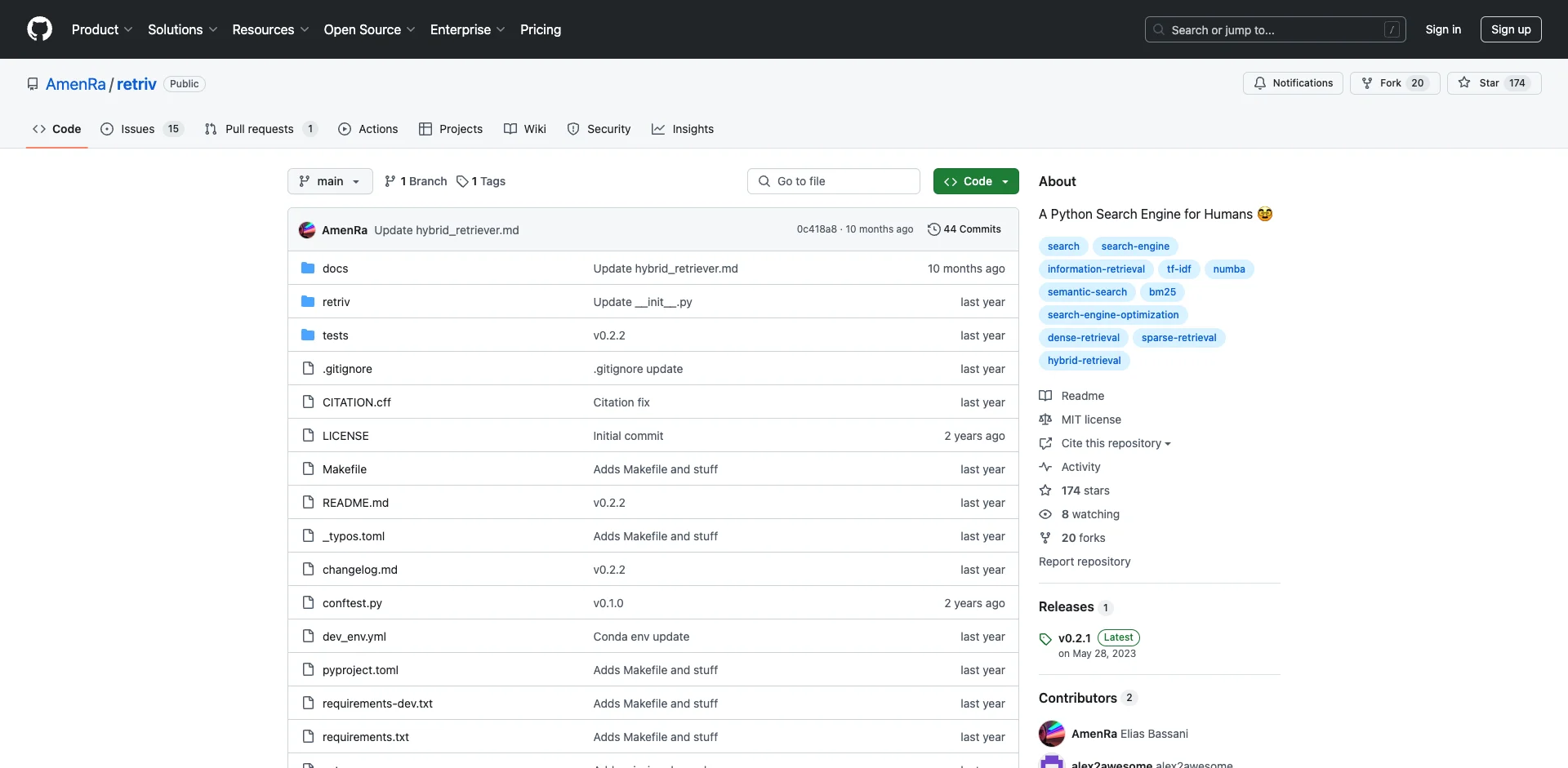Open the Enterprise menu dropdown

click(468, 29)
